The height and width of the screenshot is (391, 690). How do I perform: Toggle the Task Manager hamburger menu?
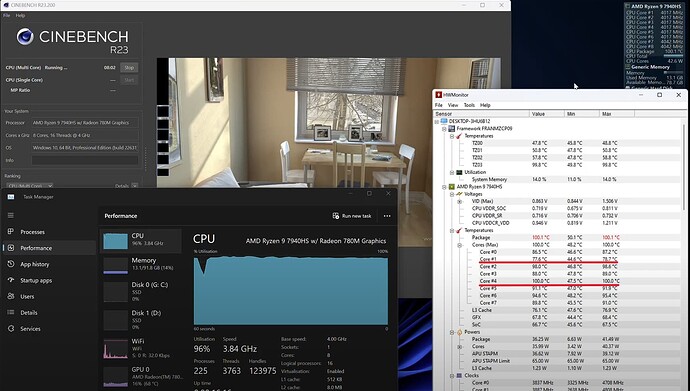click(11, 216)
